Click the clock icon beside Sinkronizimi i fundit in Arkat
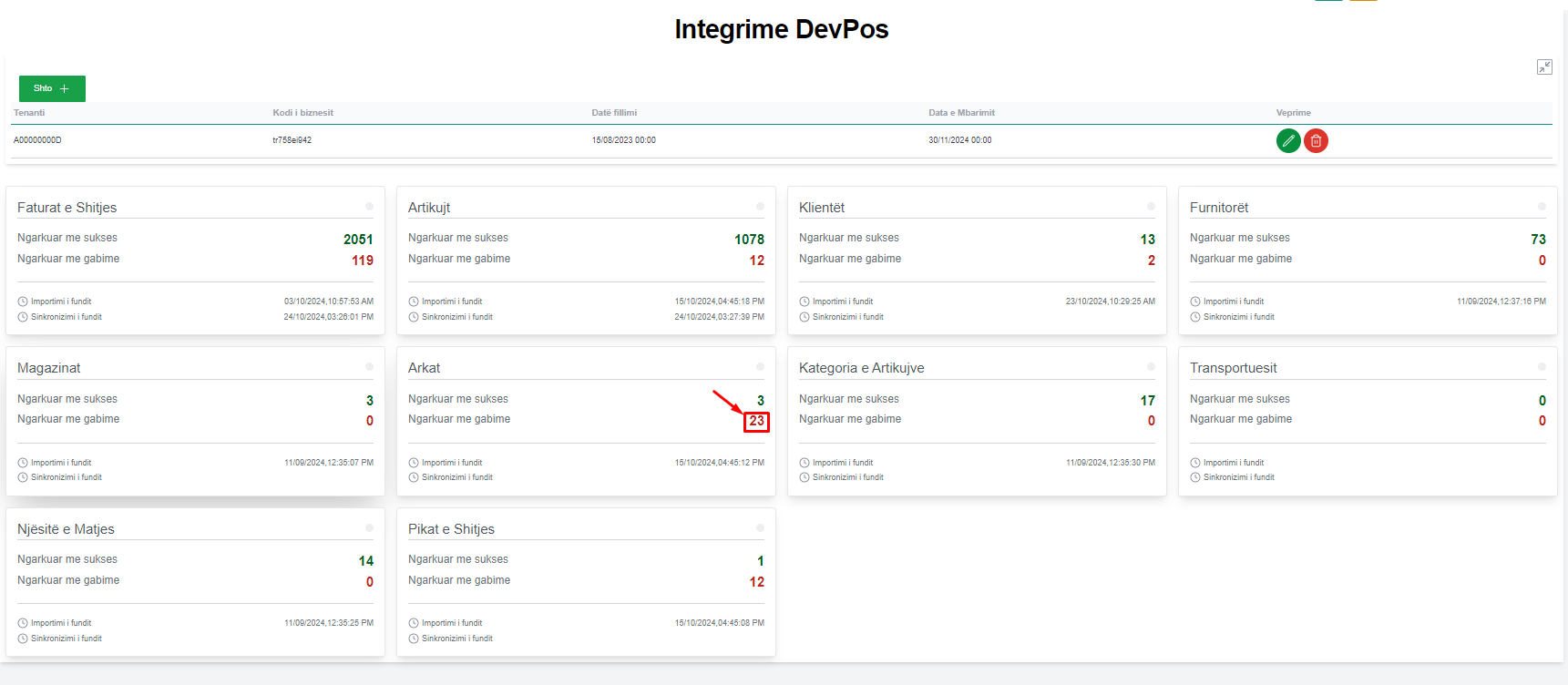The image size is (1568, 685). click(414, 477)
